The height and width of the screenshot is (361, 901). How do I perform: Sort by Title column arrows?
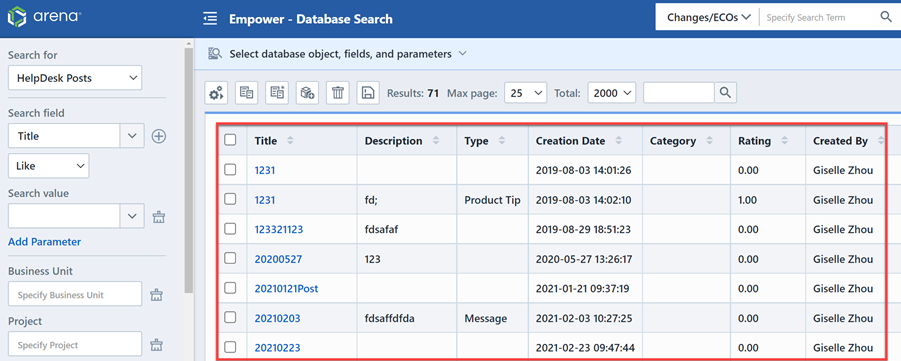pyautogui.click(x=290, y=141)
